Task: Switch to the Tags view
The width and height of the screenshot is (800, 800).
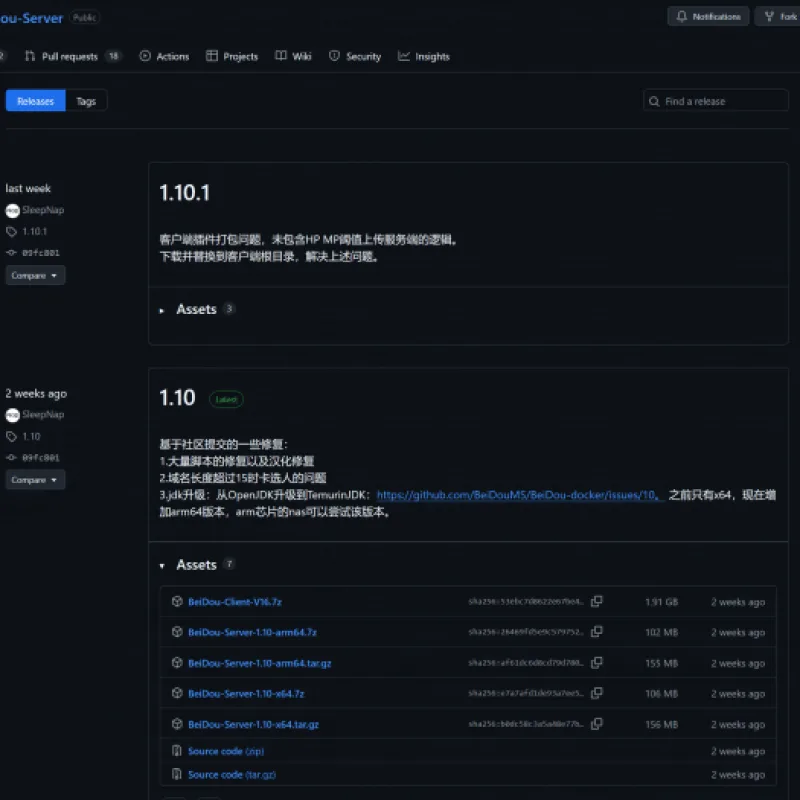Action: (x=86, y=101)
